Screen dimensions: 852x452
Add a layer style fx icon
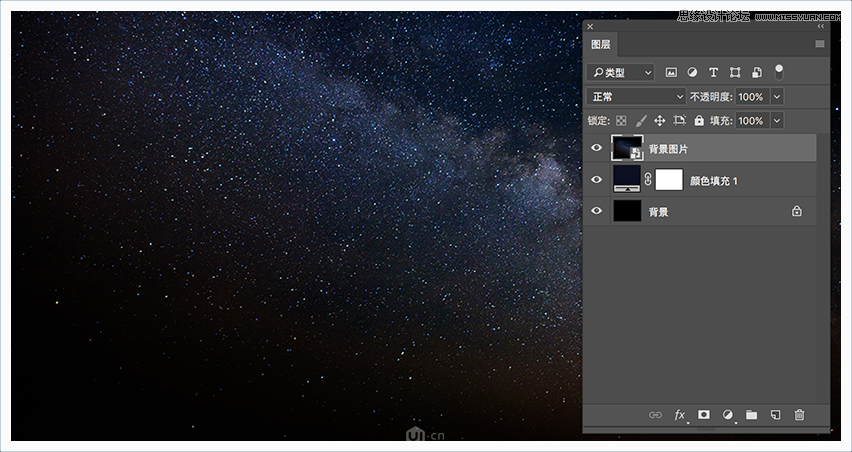[x=680, y=415]
